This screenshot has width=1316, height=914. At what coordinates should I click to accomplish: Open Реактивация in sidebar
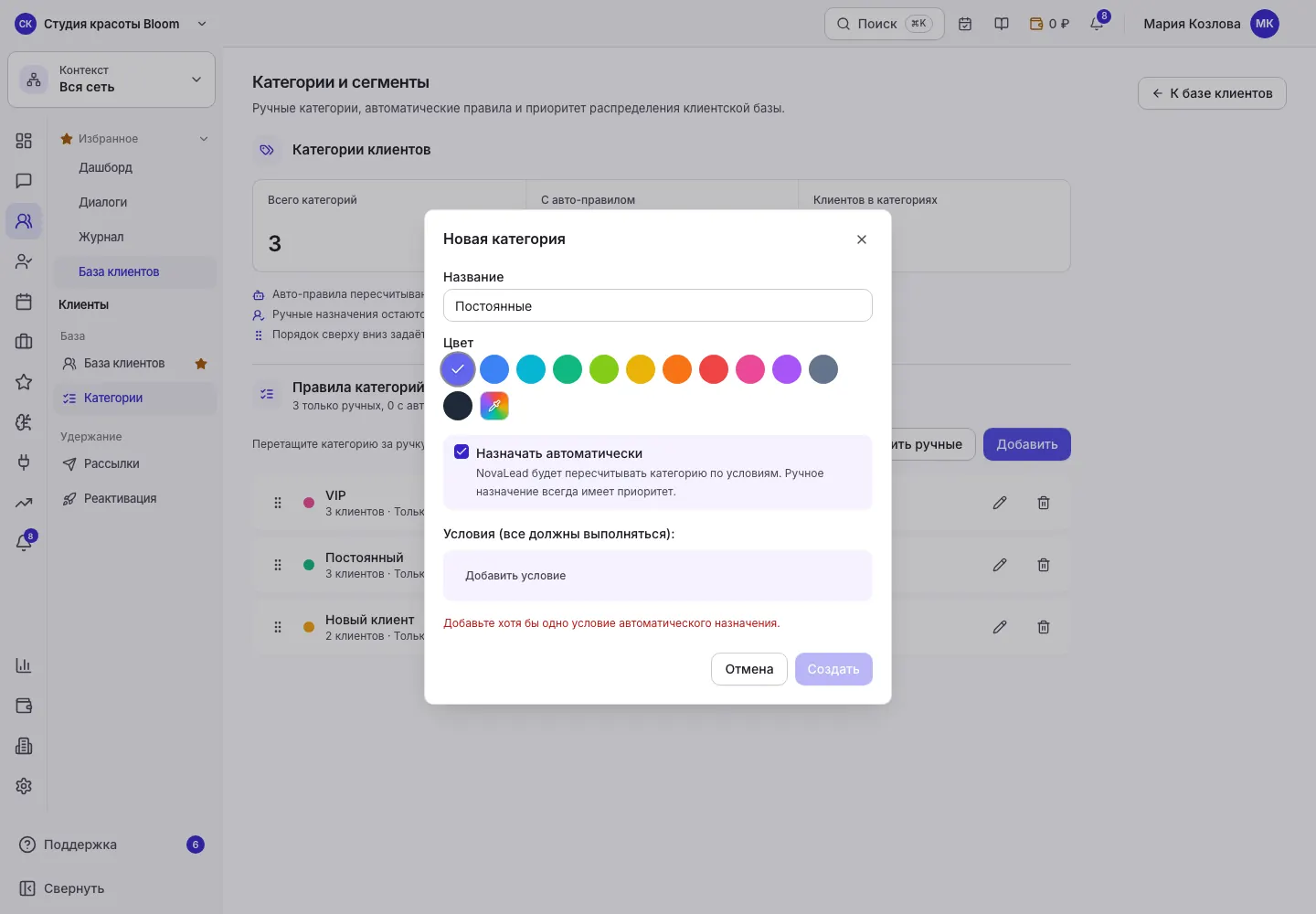coord(120,499)
